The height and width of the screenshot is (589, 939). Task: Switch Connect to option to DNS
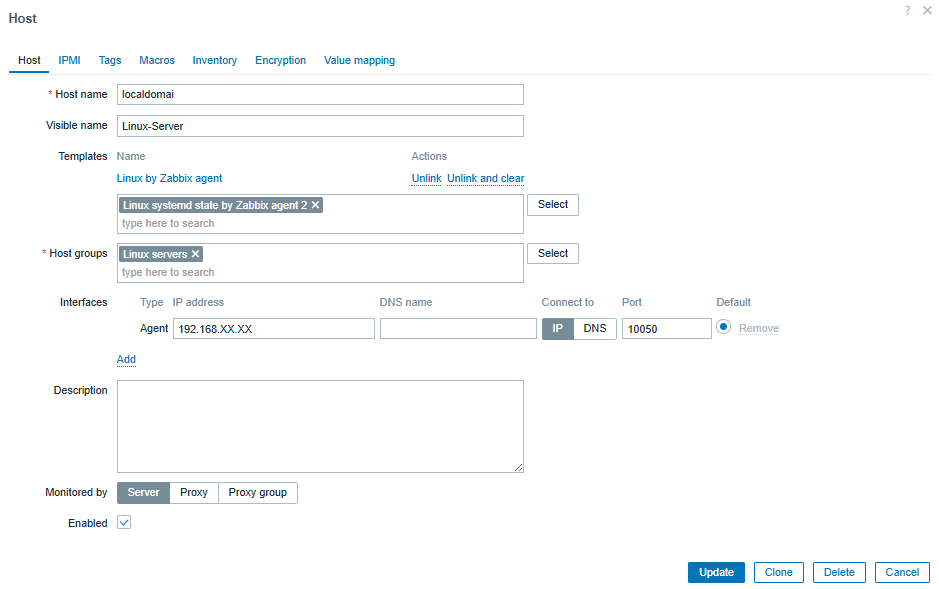[x=595, y=329]
